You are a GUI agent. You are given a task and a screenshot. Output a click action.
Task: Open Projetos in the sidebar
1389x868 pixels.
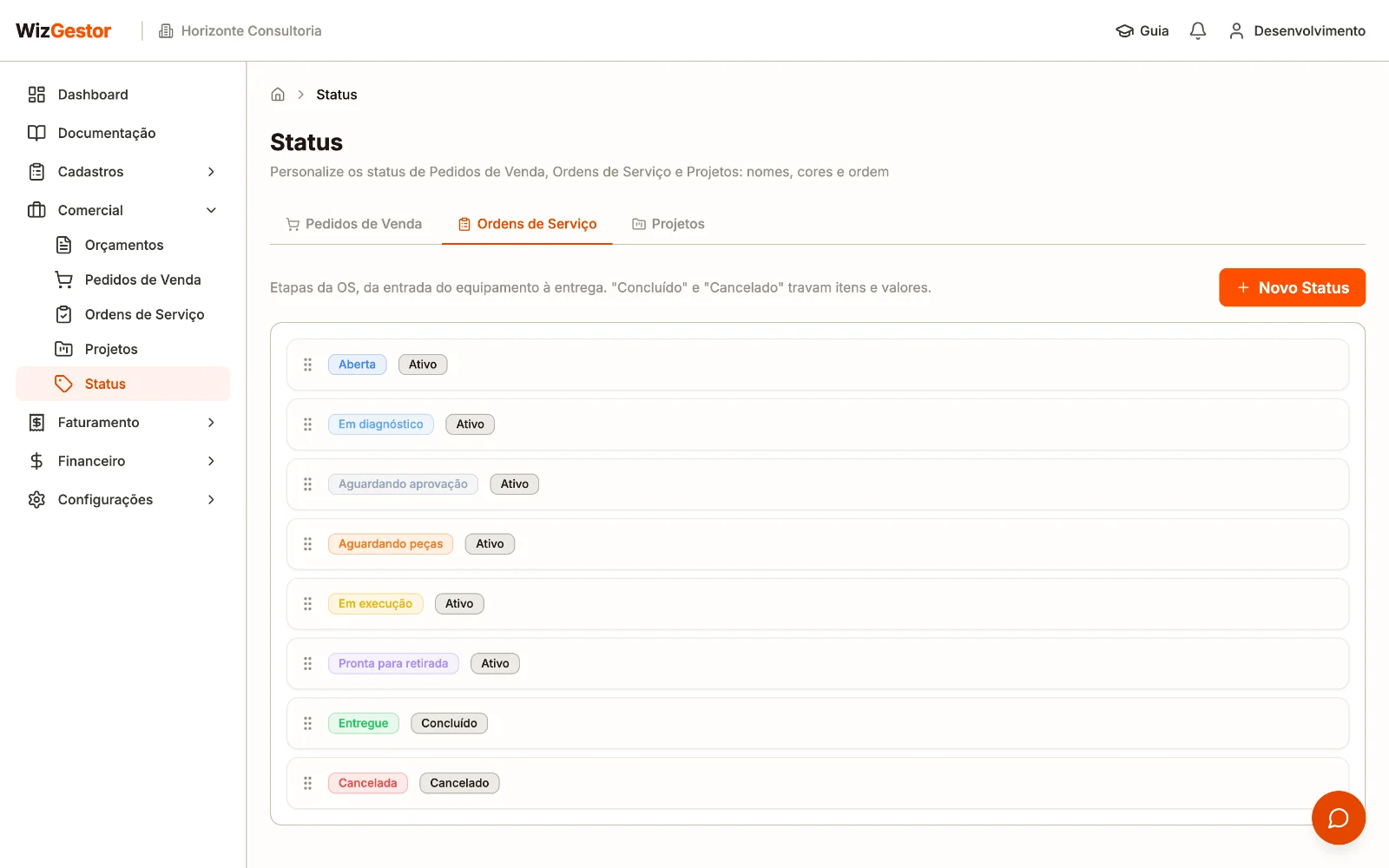pyautogui.click(x=123, y=349)
